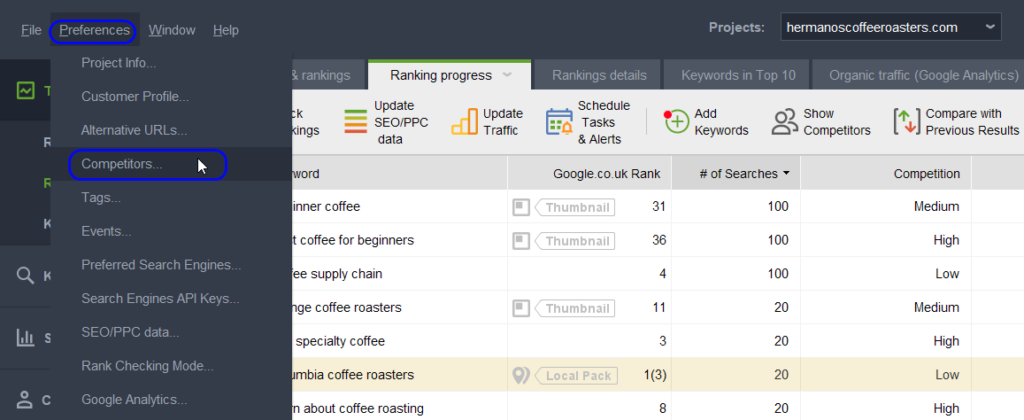
Task: Select Competitors... from Preferences menu
Action: (x=122, y=164)
